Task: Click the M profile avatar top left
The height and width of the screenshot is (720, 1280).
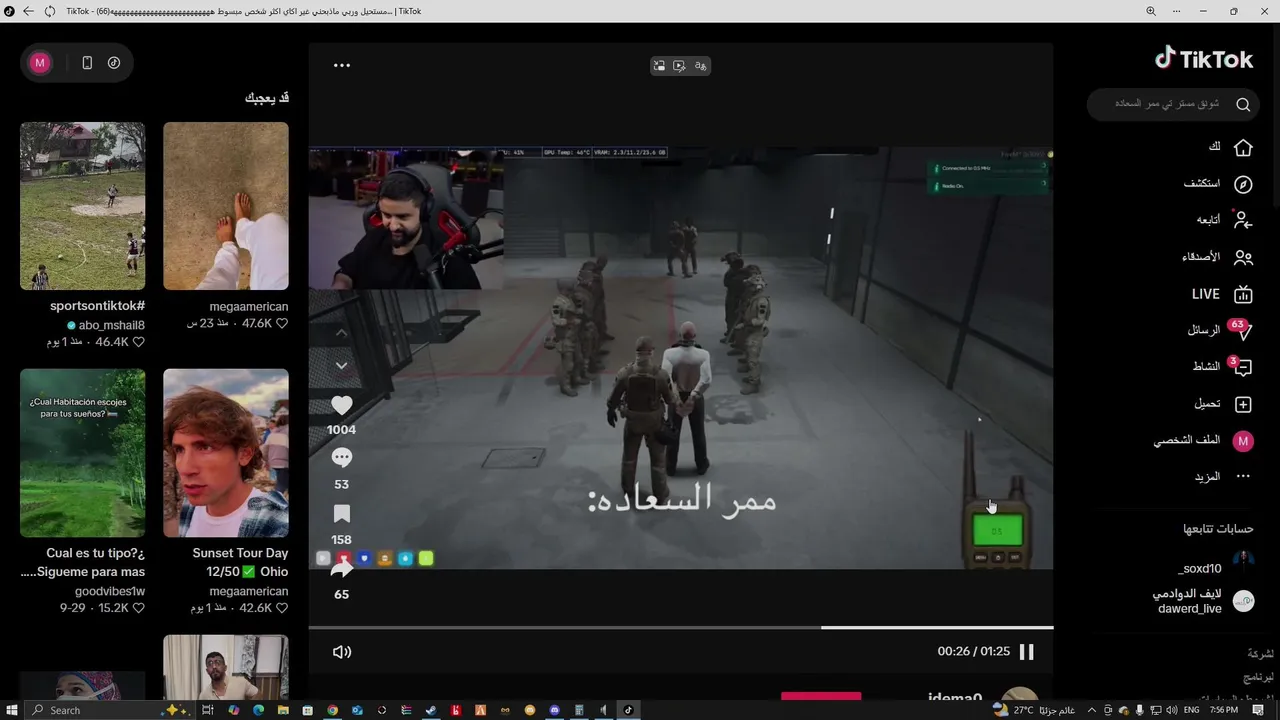Action: coord(40,63)
